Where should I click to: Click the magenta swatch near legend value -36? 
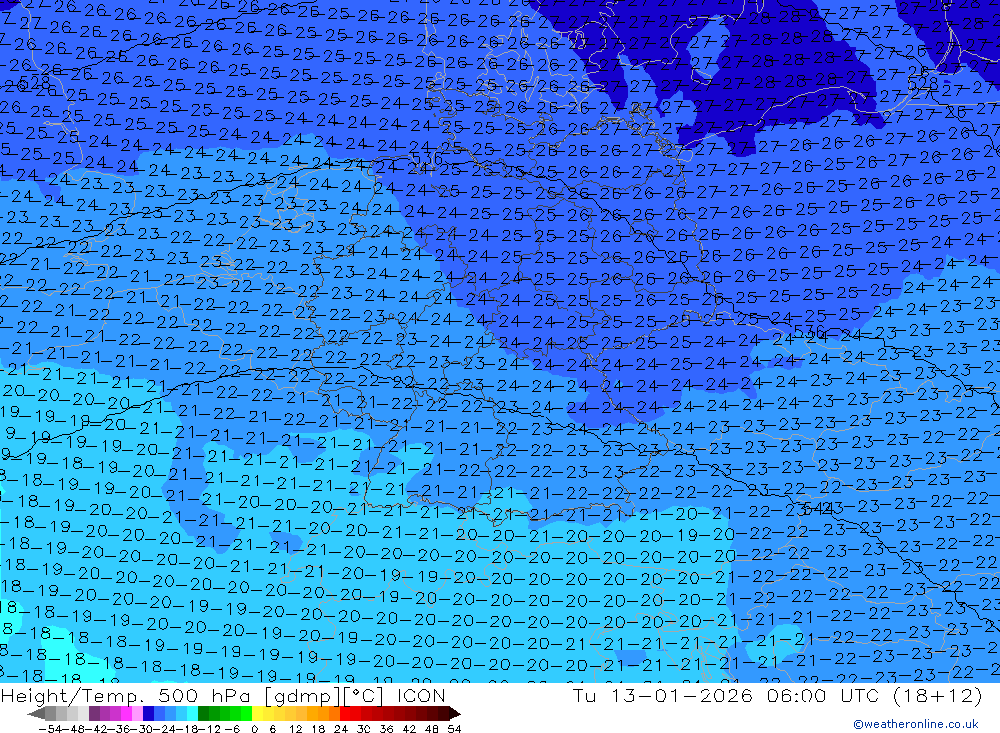[x=126, y=713]
